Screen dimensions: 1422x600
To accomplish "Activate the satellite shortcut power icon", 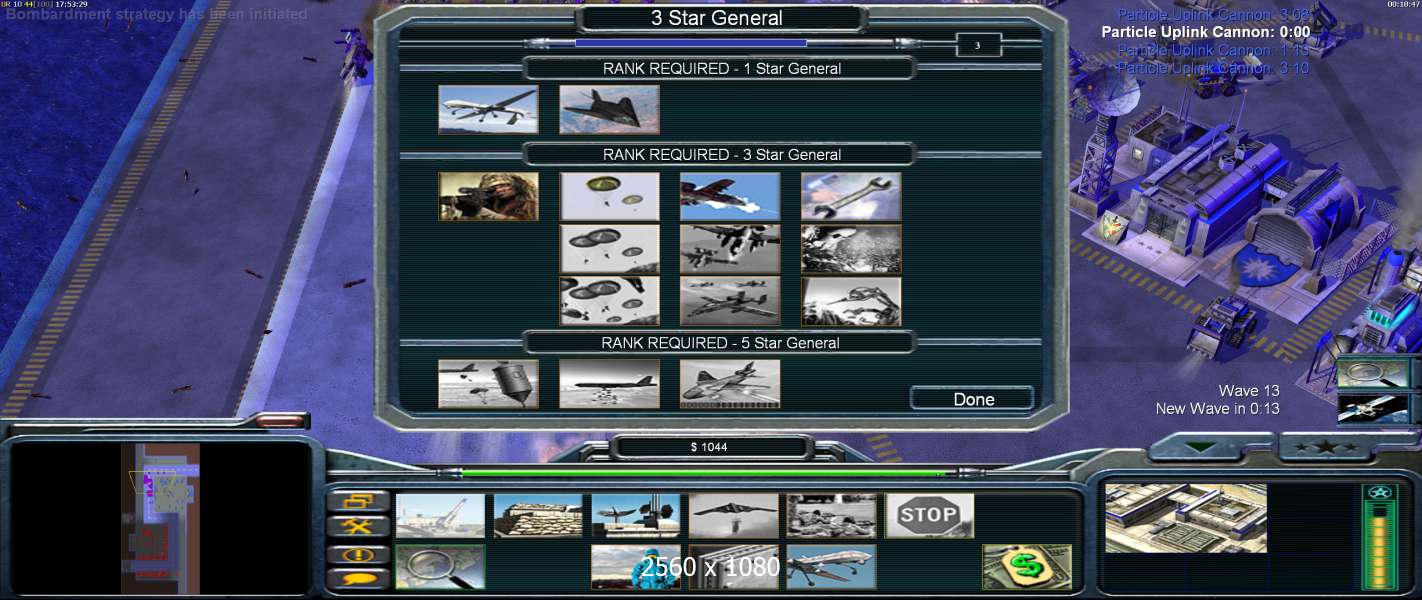I will coord(1373,409).
